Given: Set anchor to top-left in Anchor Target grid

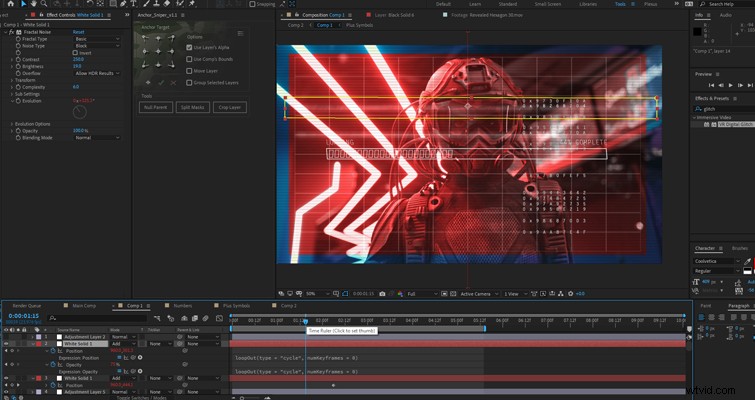Looking at the screenshot, I should pyautogui.click(x=145, y=39).
